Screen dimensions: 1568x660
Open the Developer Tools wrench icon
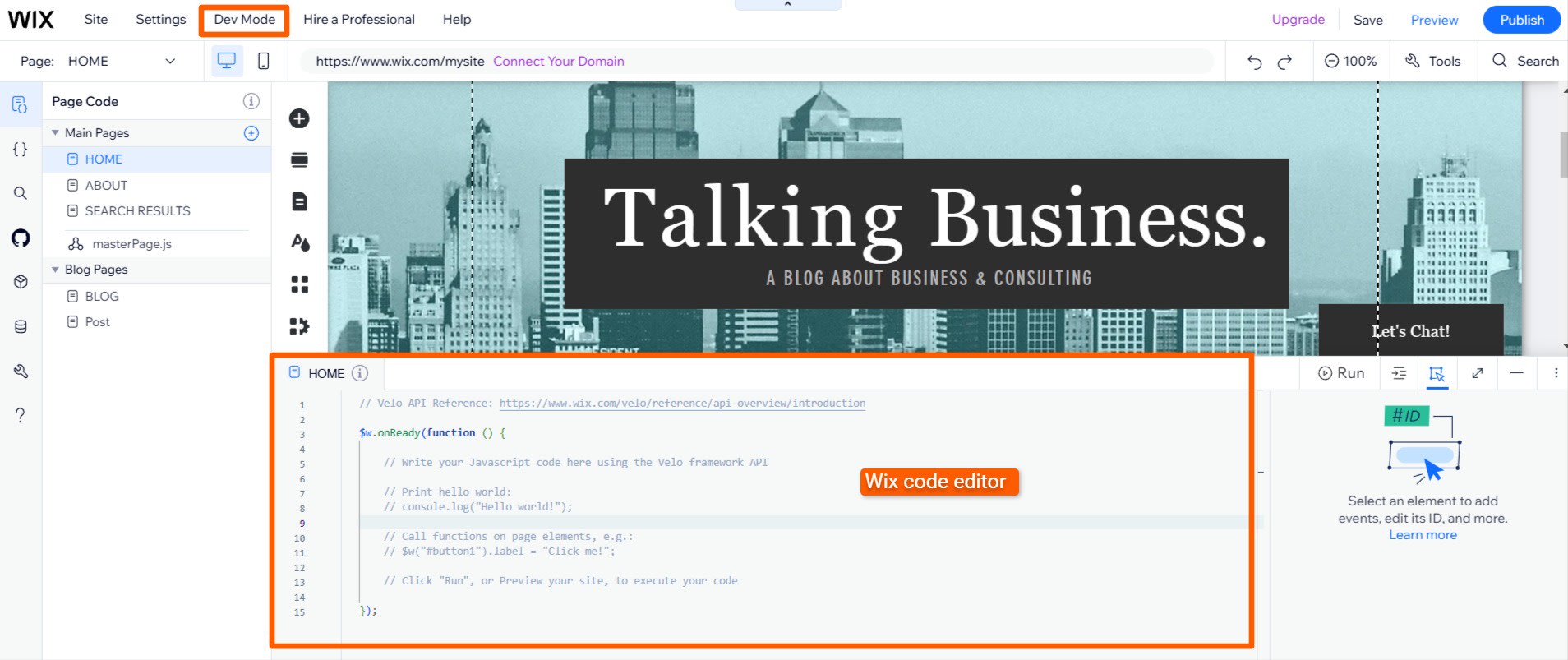coord(21,371)
